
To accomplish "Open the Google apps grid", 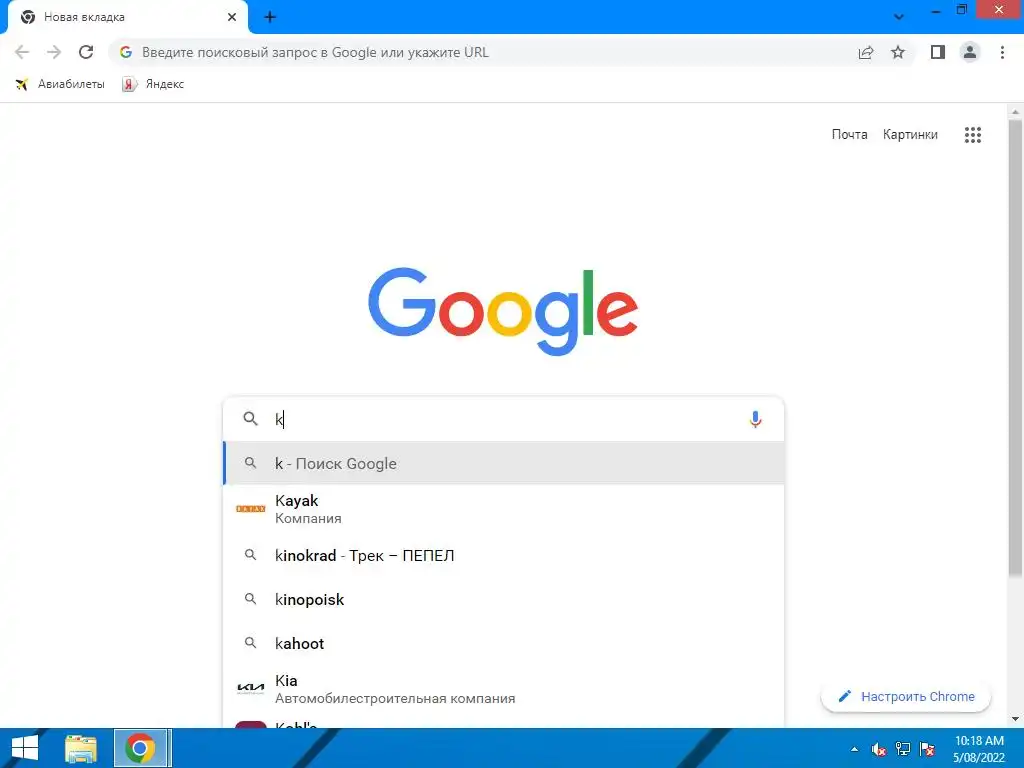I will click(972, 135).
